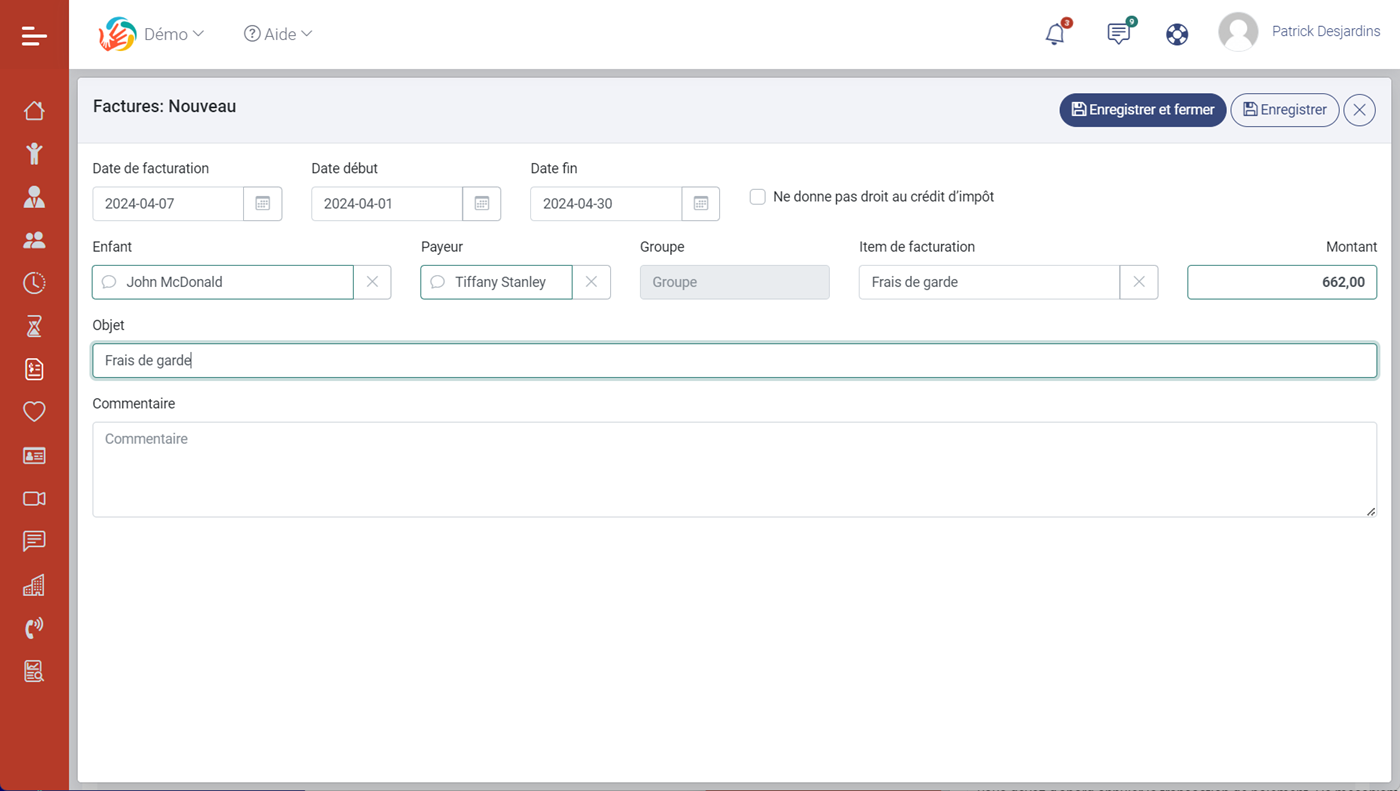The width and height of the screenshot is (1400, 791).
Task: Open the chat message icon in sidebar
Action: pyautogui.click(x=34, y=541)
